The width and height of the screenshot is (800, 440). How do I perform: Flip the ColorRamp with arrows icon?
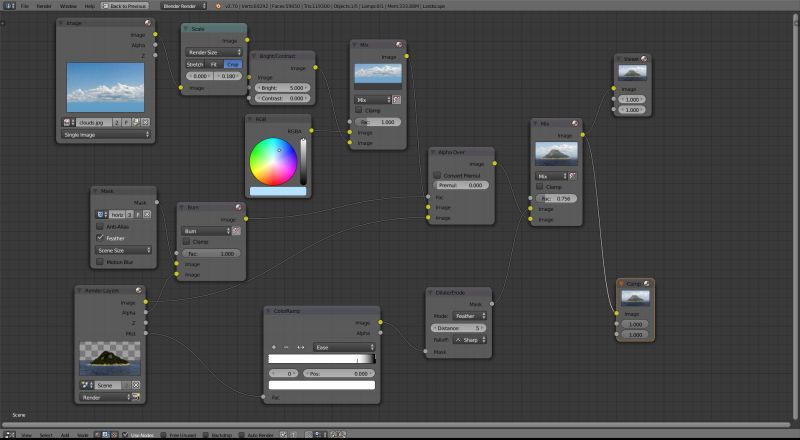pos(301,347)
